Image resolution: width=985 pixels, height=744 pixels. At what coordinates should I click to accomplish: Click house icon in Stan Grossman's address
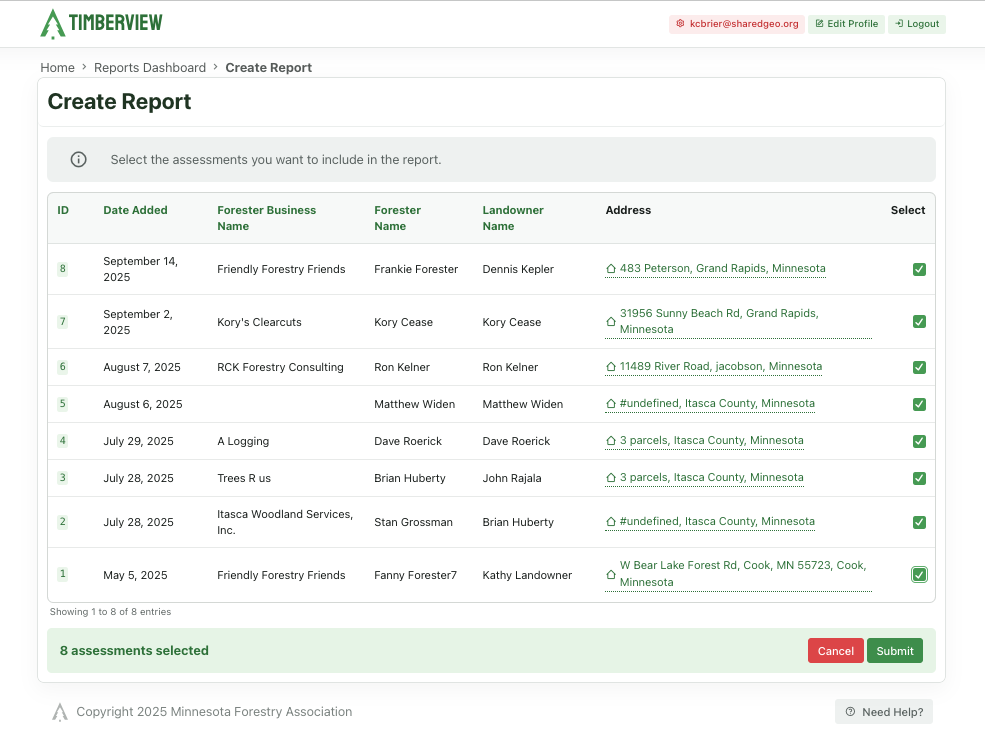point(611,522)
